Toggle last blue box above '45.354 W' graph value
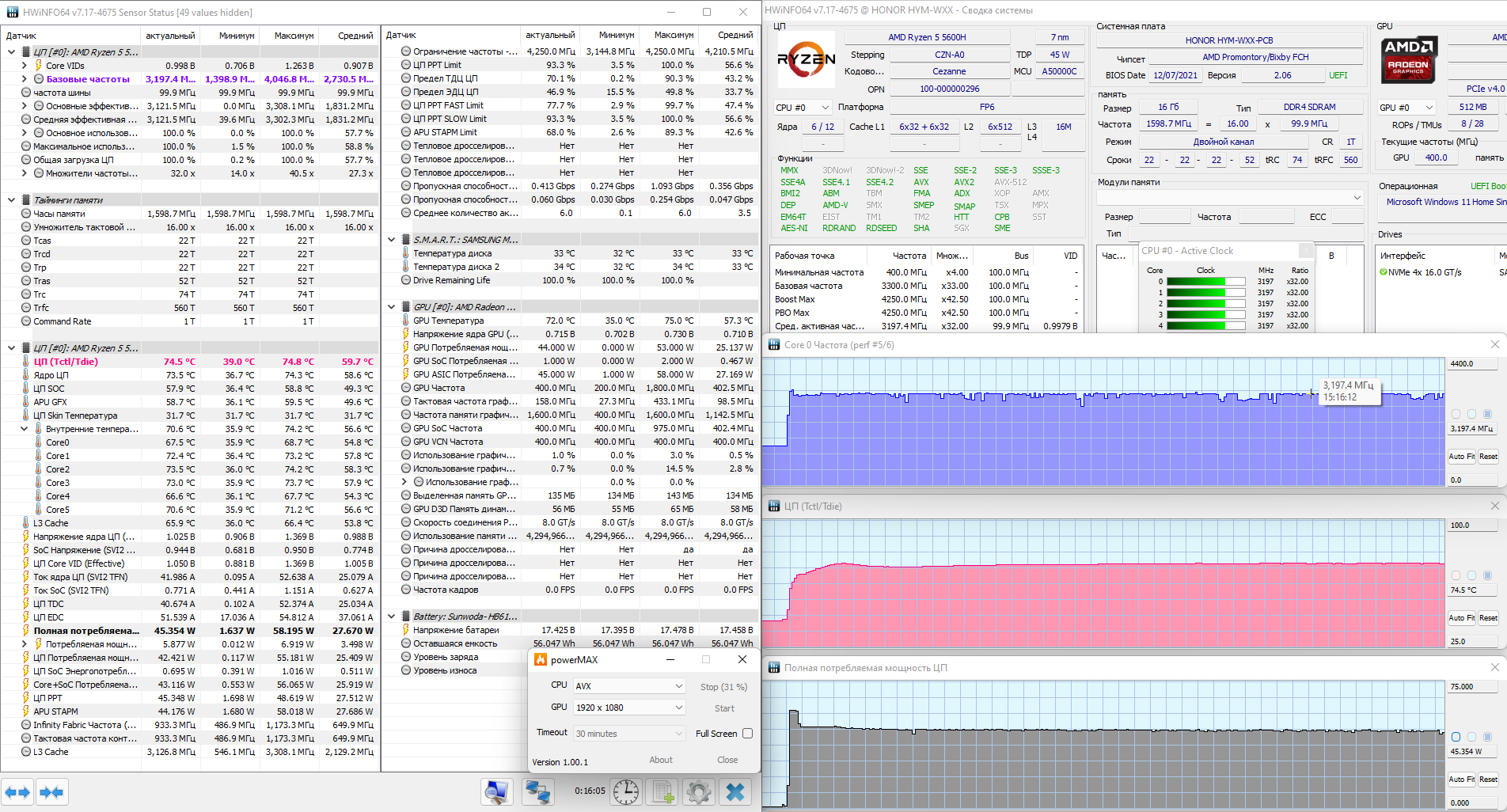 tap(1487, 737)
